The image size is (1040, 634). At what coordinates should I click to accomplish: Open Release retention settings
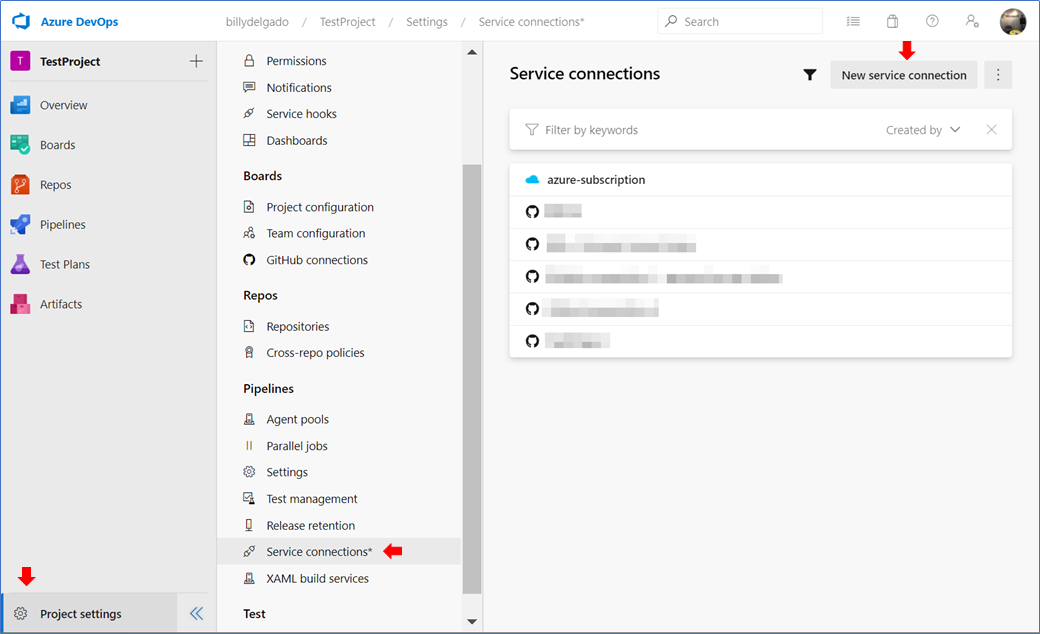click(x=310, y=525)
